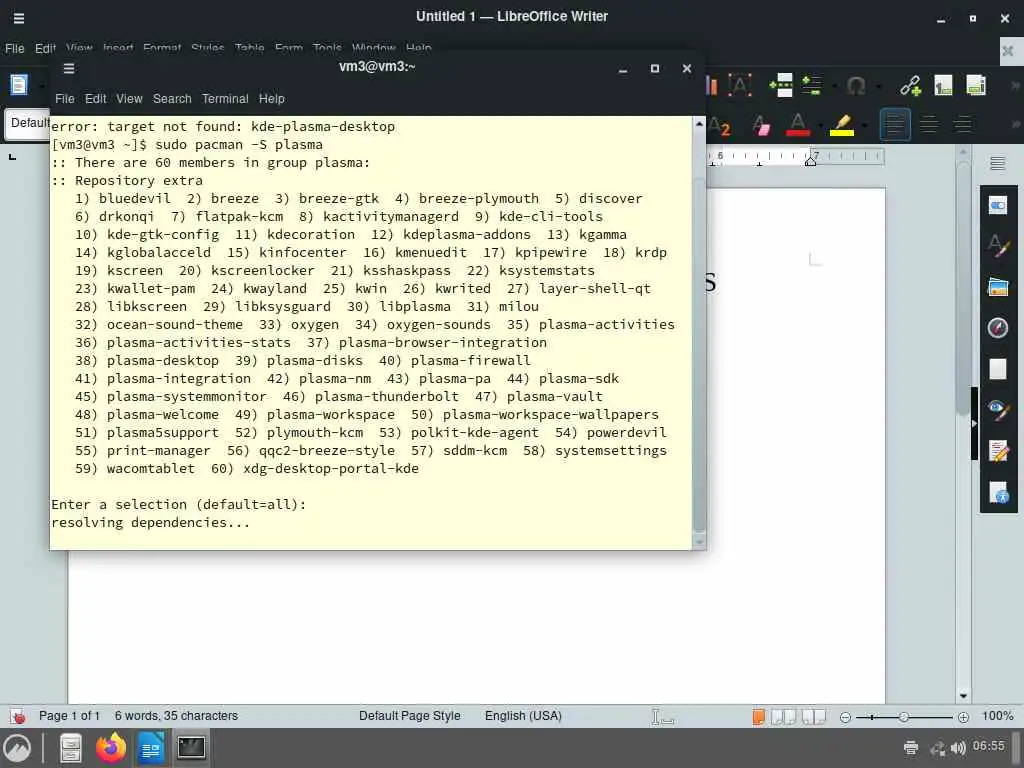Open the font color dropdown arrow
The height and width of the screenshot is (768, 1024).
820,125
